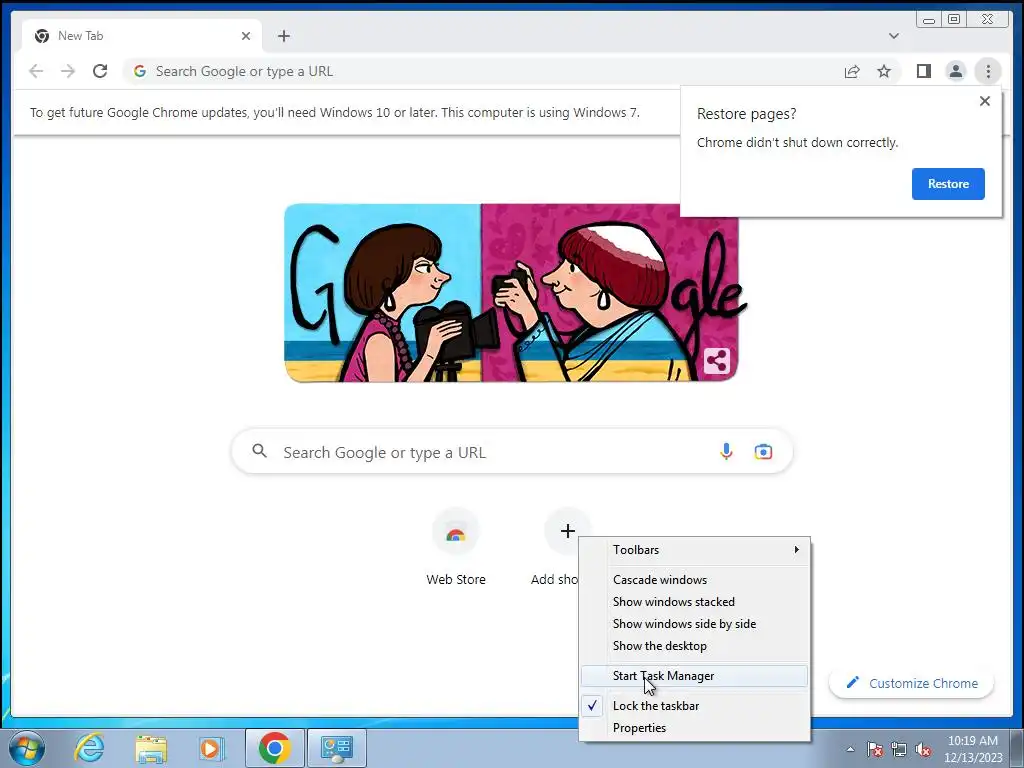Share the Google Doodle
Viewport: 1024px width, 768px height.
[x=717, y=360]
